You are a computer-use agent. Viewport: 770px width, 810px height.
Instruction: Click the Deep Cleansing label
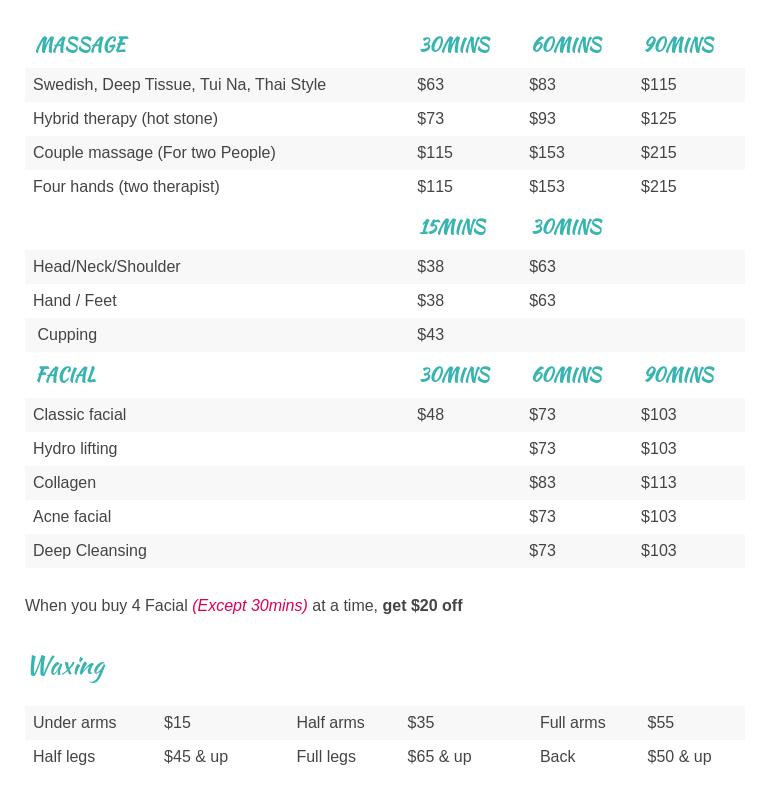click(x=90, y=551)
